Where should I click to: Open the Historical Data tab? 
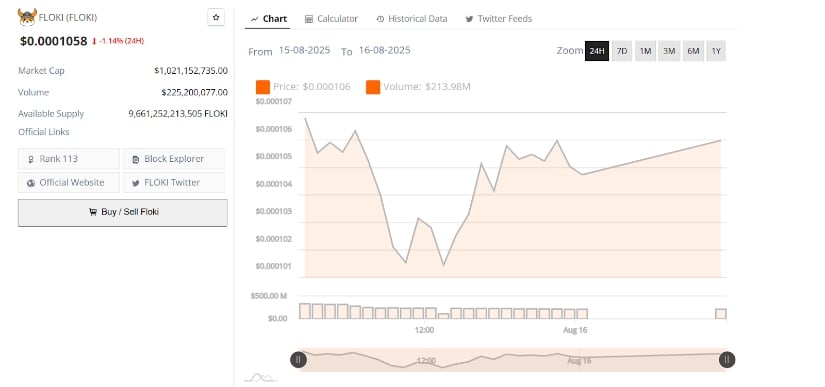pos(411,19)
